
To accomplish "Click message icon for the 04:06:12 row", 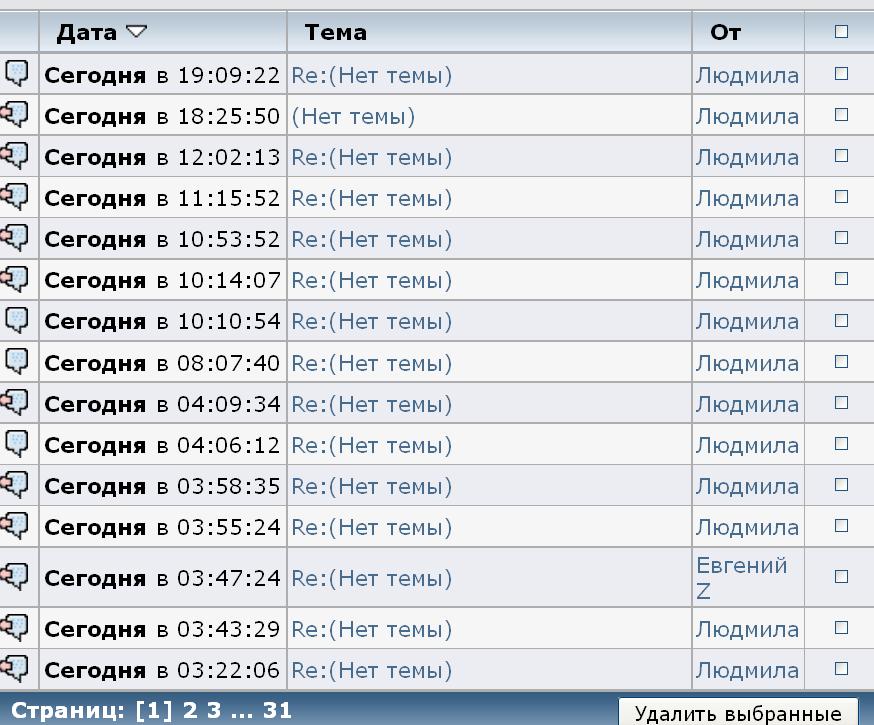I will 17,444.
